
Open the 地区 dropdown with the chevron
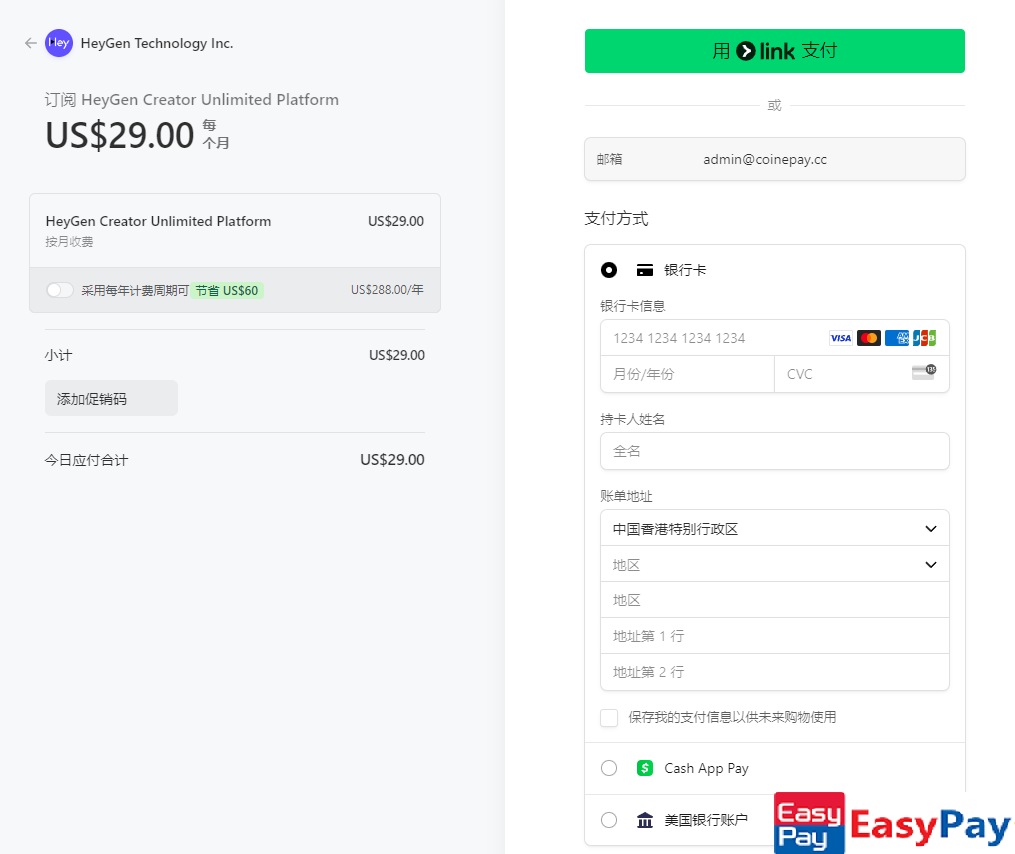[775, 565]
